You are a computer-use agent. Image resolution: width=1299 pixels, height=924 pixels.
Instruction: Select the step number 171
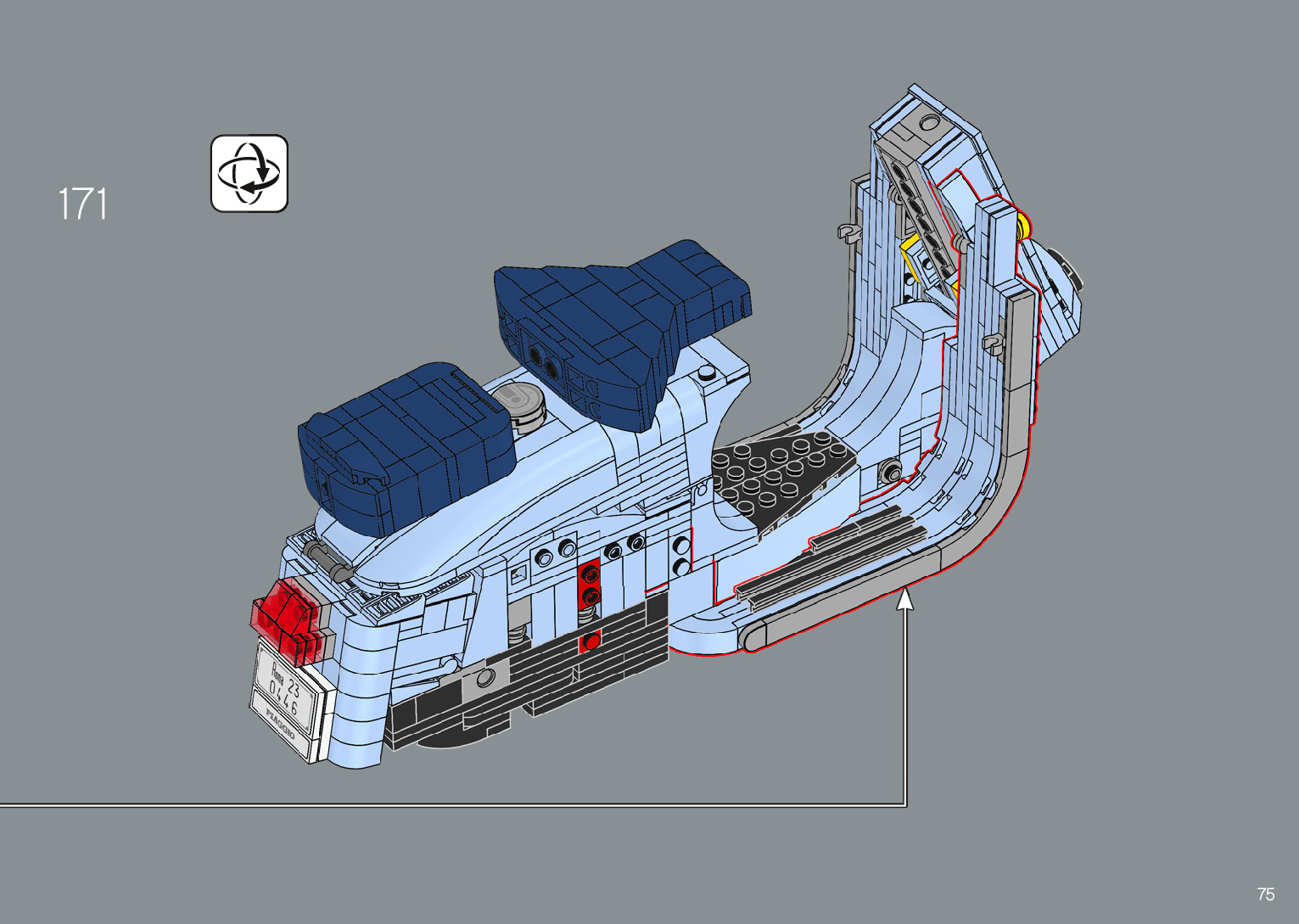pos(82,204)
